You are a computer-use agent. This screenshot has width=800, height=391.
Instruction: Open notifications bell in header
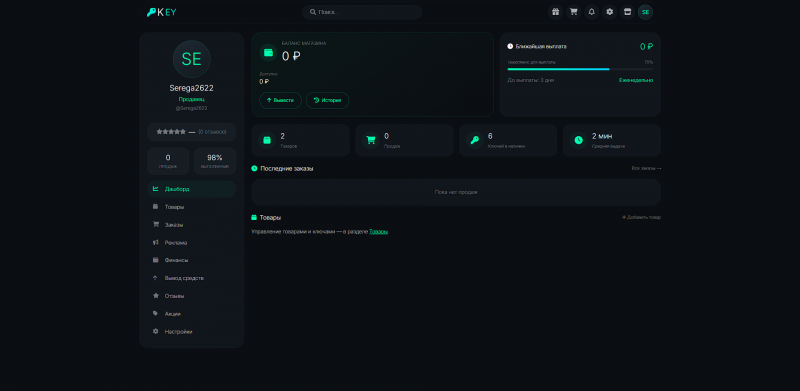click(591, 12)
